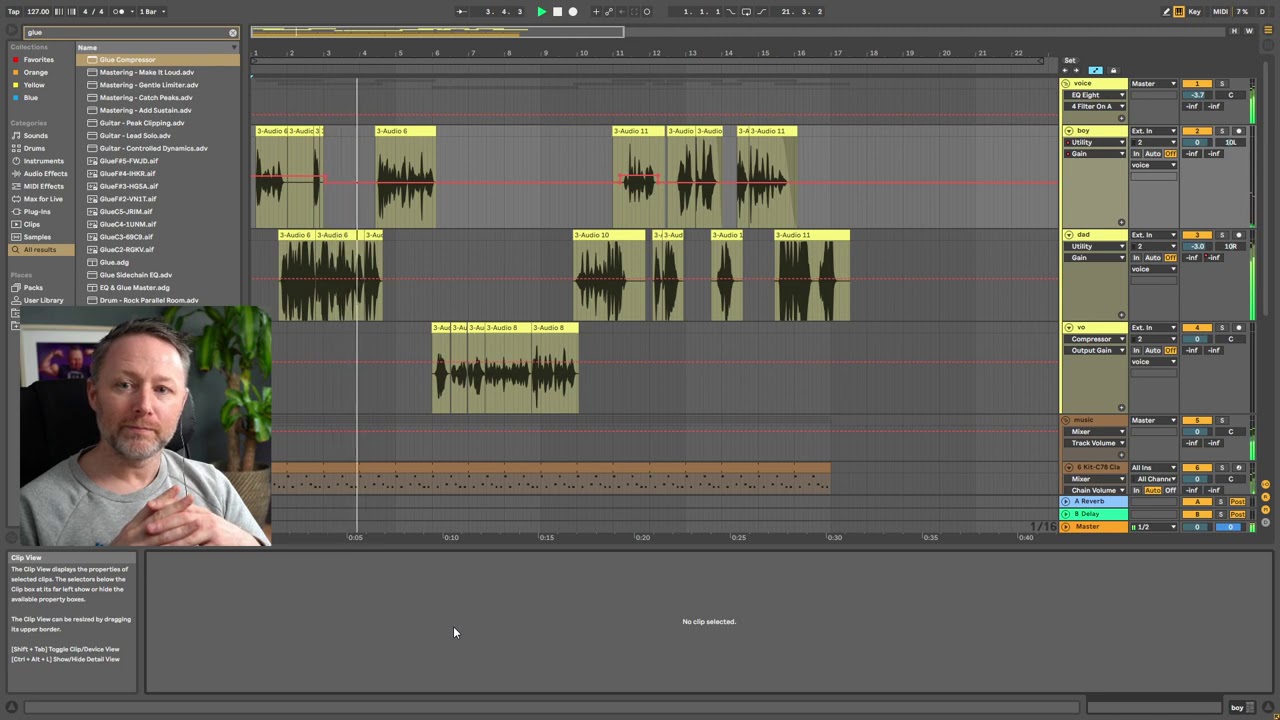Screen dimensions: 1280x720
Task: Open Audio Effects category in browser
Action: tap(43, 174)
